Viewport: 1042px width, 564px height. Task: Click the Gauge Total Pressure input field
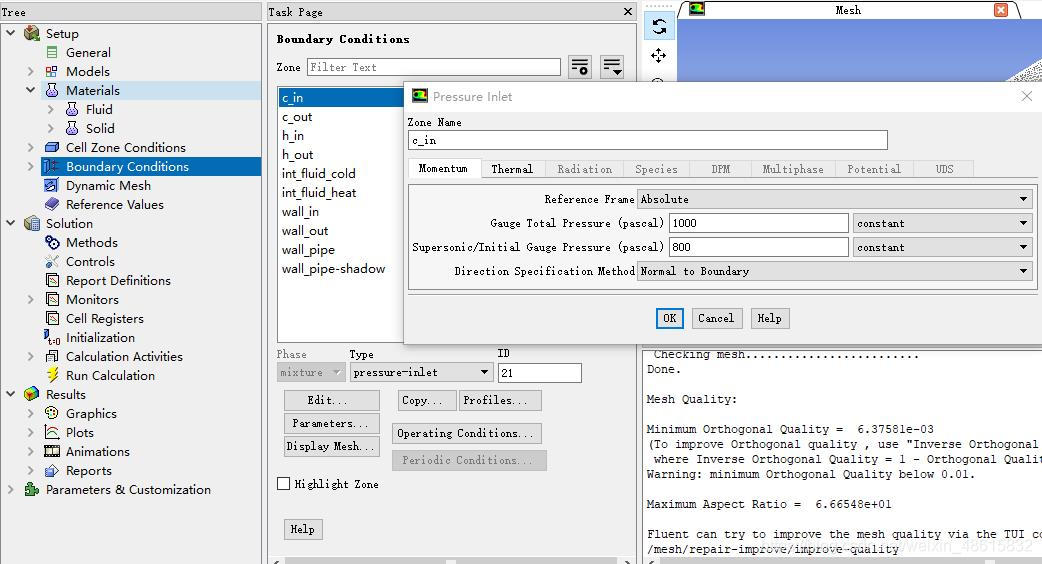click(758, 223)
